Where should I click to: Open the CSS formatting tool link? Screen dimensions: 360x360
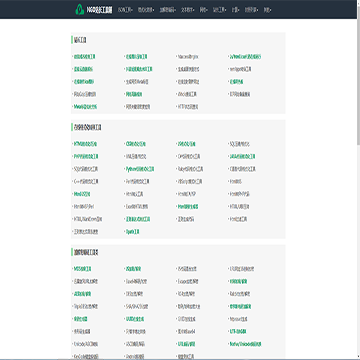pos(135,144)
